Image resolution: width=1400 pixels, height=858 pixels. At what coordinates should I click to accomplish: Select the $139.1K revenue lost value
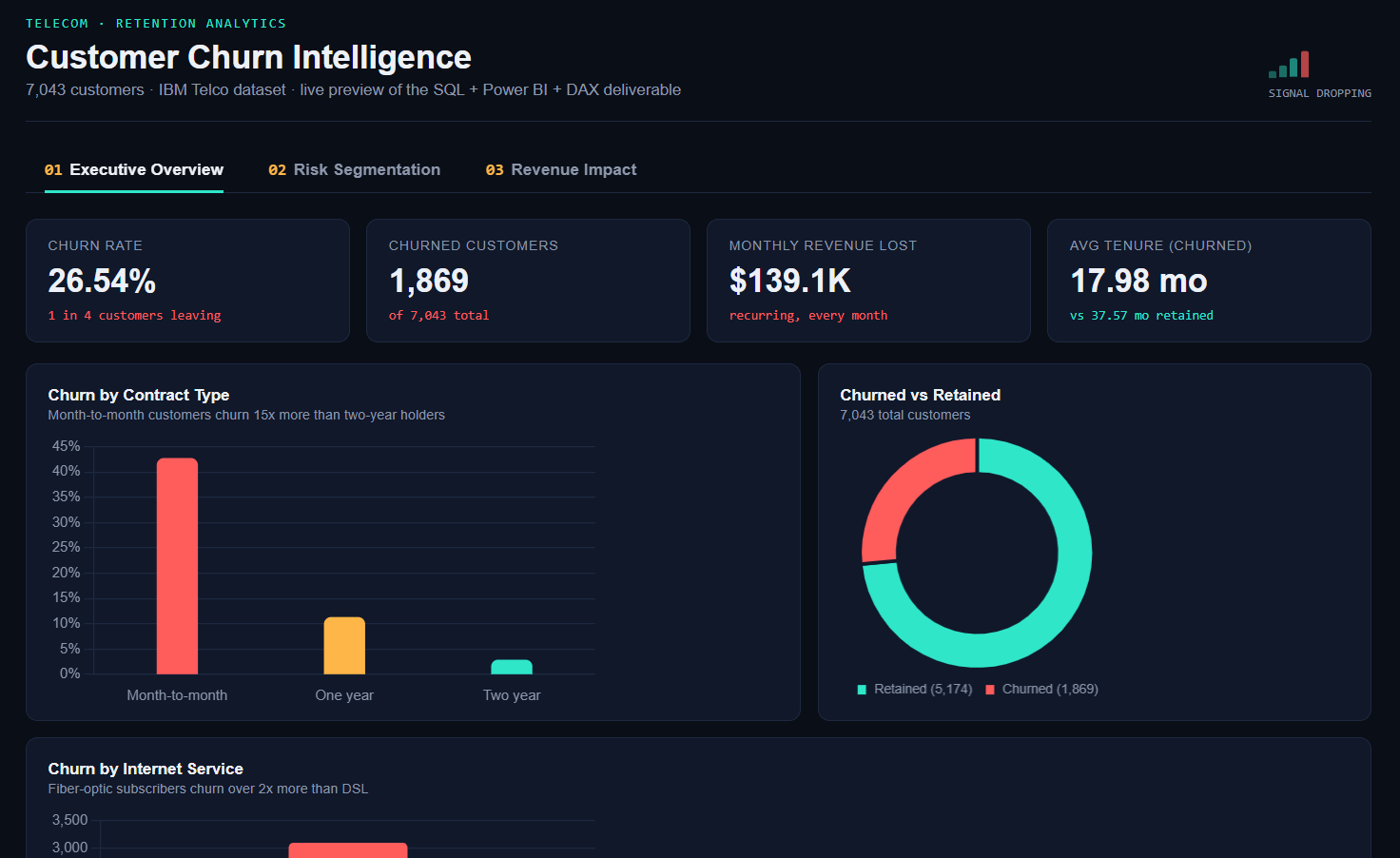(x=790, y=281)
